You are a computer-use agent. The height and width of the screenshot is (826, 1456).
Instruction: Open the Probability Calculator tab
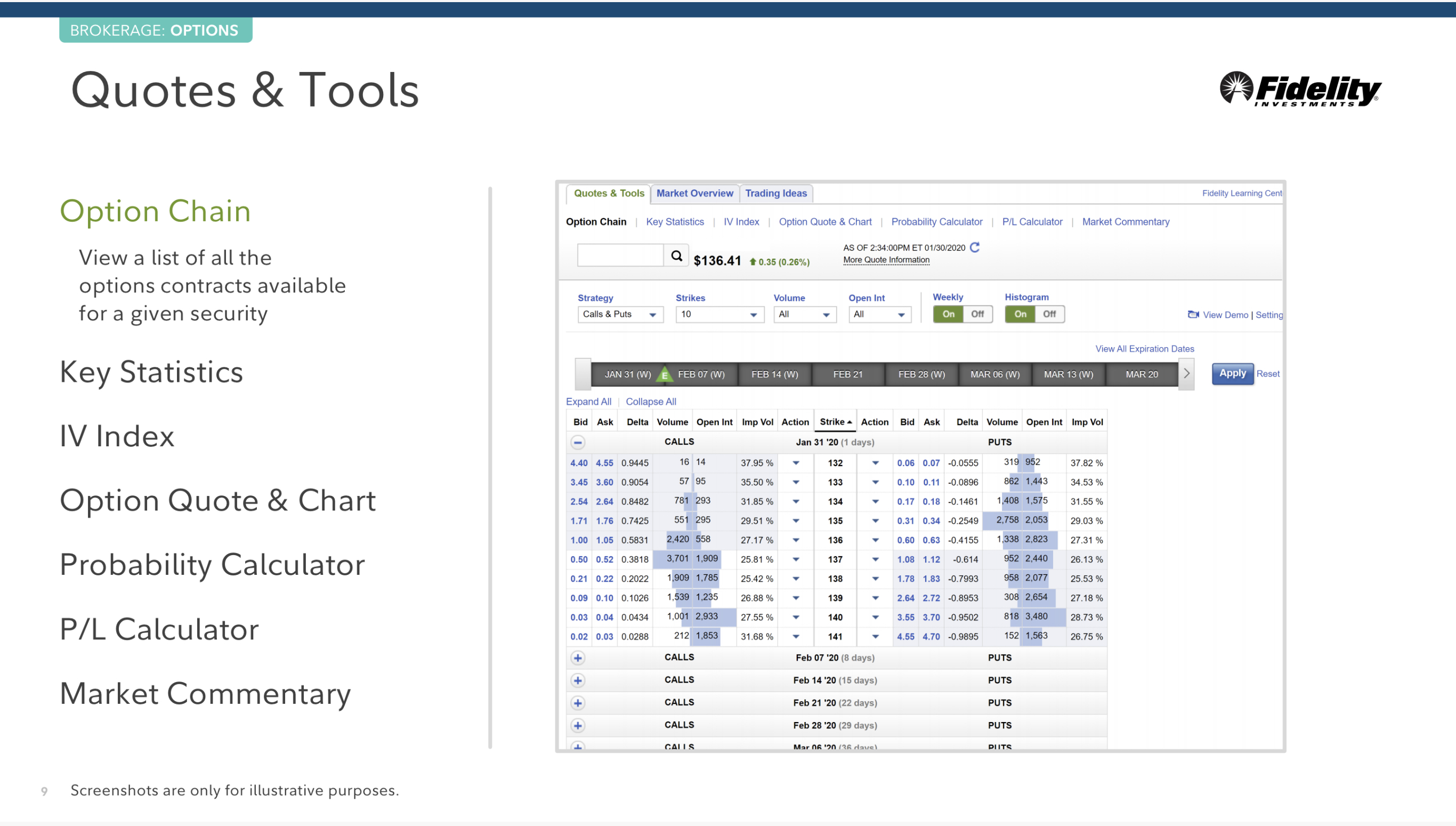pyautogui.click(x=936, y=222)
